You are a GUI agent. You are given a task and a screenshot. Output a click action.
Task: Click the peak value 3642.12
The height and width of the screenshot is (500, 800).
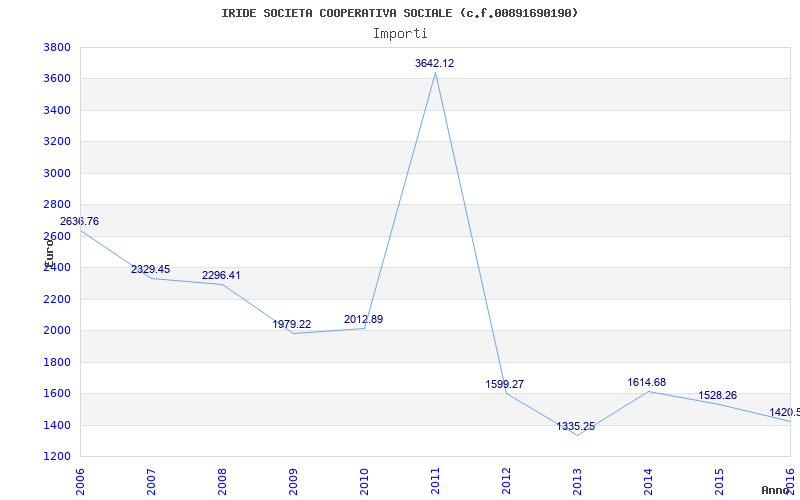point(434,63)
